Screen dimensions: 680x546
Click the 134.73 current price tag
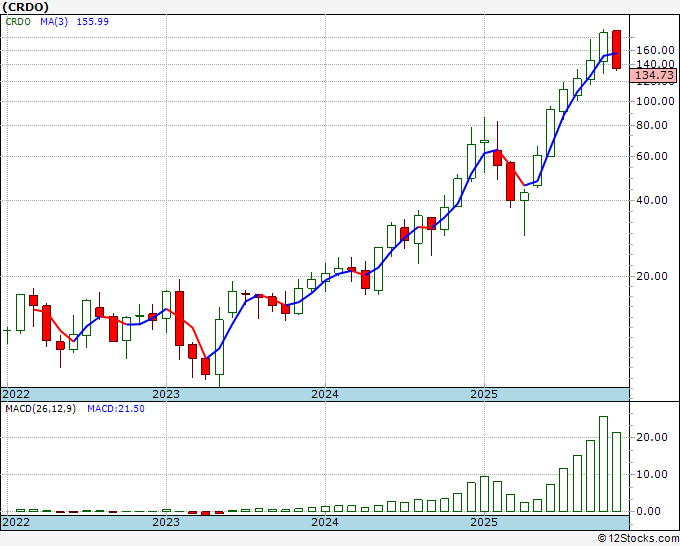click(654, 75)
